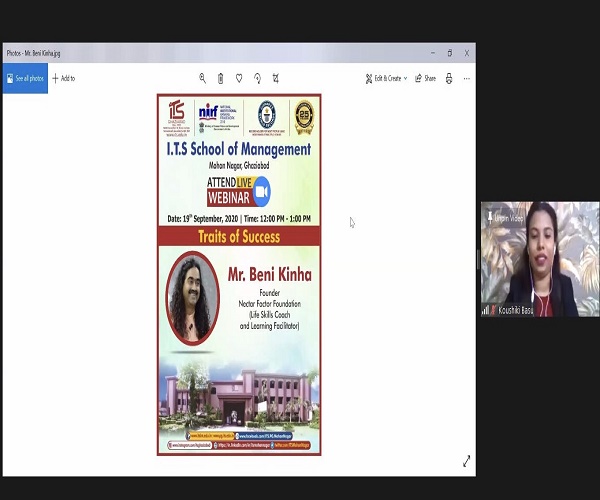Select the Crop tool icon

coord(276,78)
